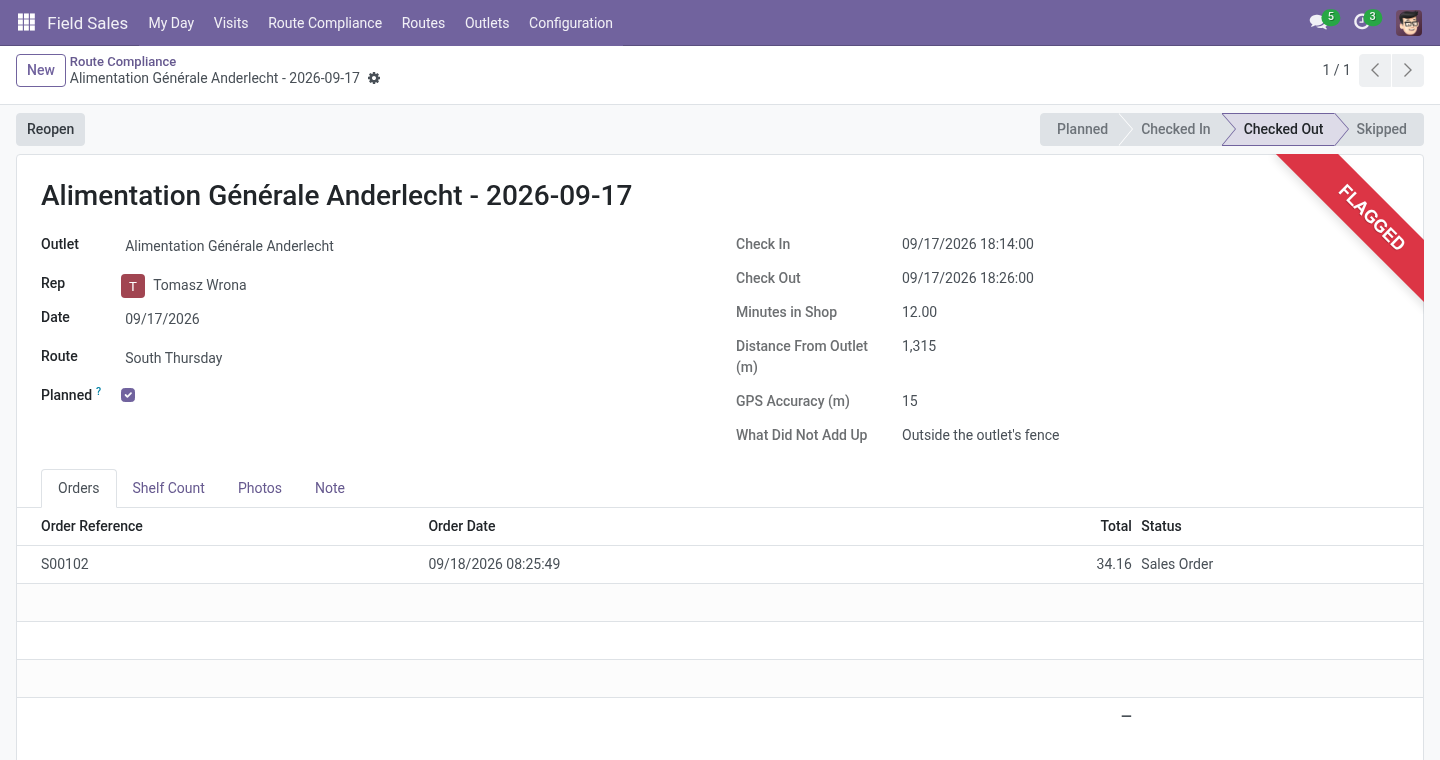Go to next record arrow
1440x760 pixels.
[1408, 70]
